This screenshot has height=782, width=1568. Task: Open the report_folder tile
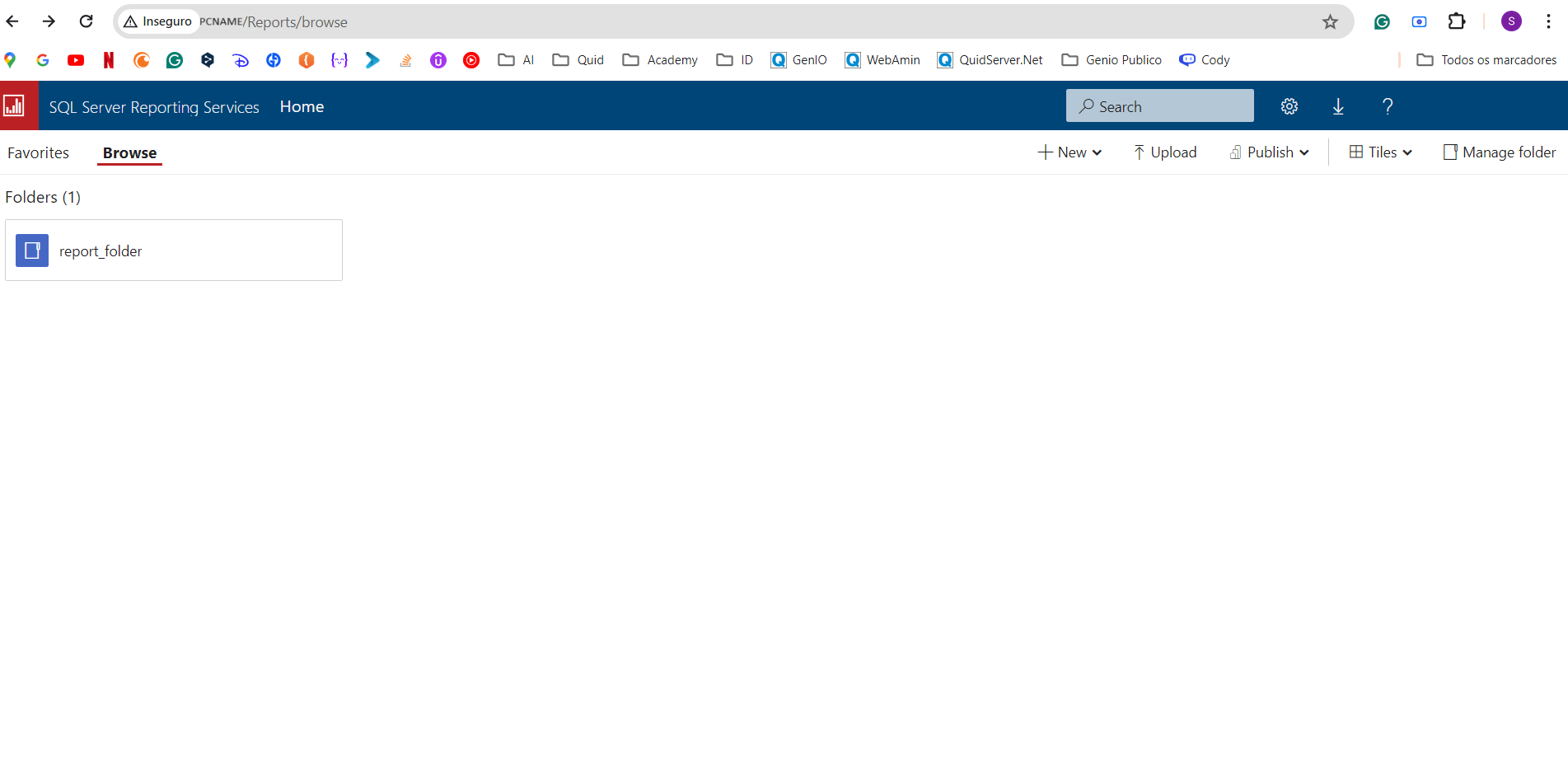(x=174, y=251)
